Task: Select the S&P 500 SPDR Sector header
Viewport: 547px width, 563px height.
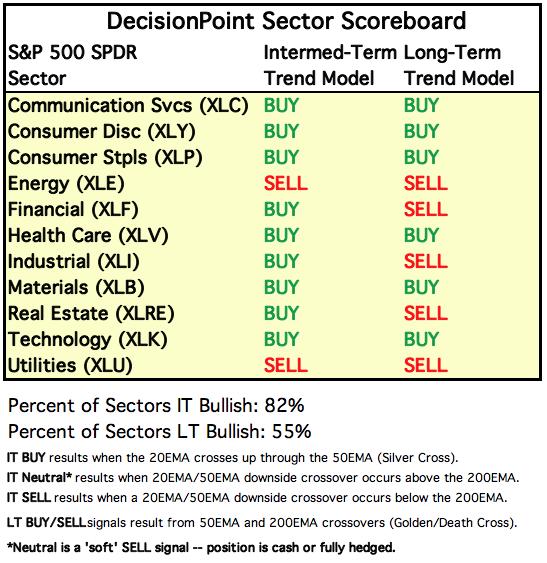Action: coord(72,65)
